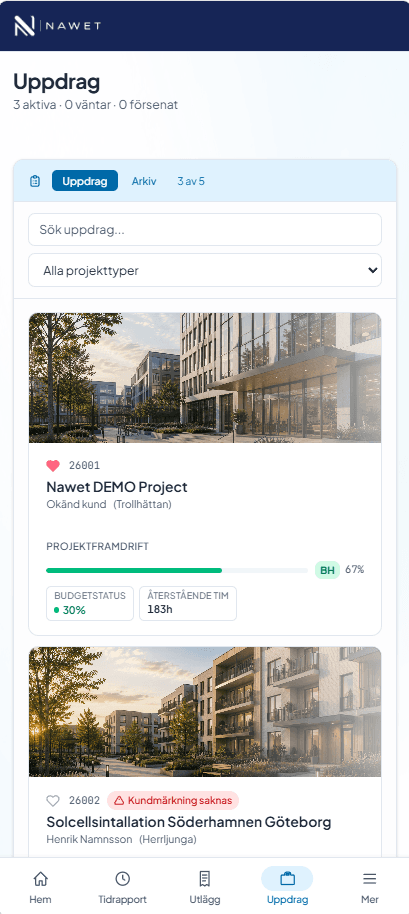Click the clipboard icon beside Uppdrag tab
Screen dimensions: 409x914
click(x=35, y=181)
